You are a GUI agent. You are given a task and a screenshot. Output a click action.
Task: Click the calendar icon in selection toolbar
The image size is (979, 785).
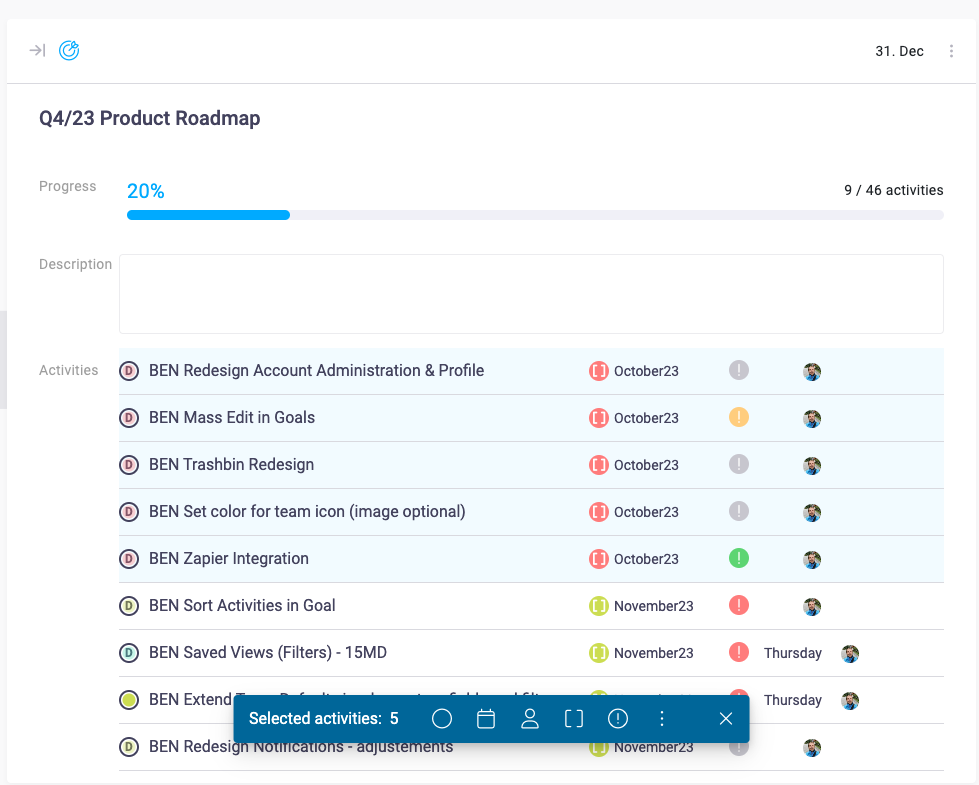(486, 719)
